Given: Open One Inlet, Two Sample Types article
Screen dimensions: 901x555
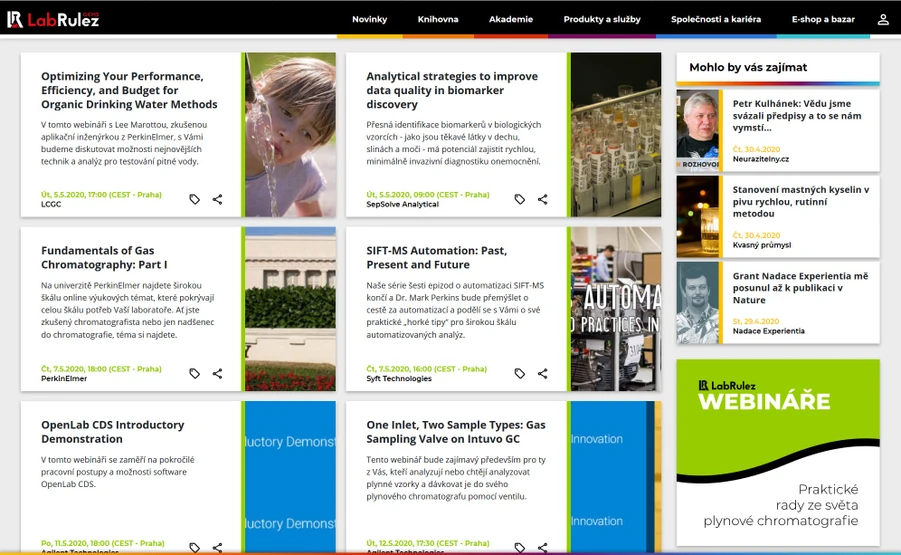Looking at the screenshot, I should pos(456,431).
